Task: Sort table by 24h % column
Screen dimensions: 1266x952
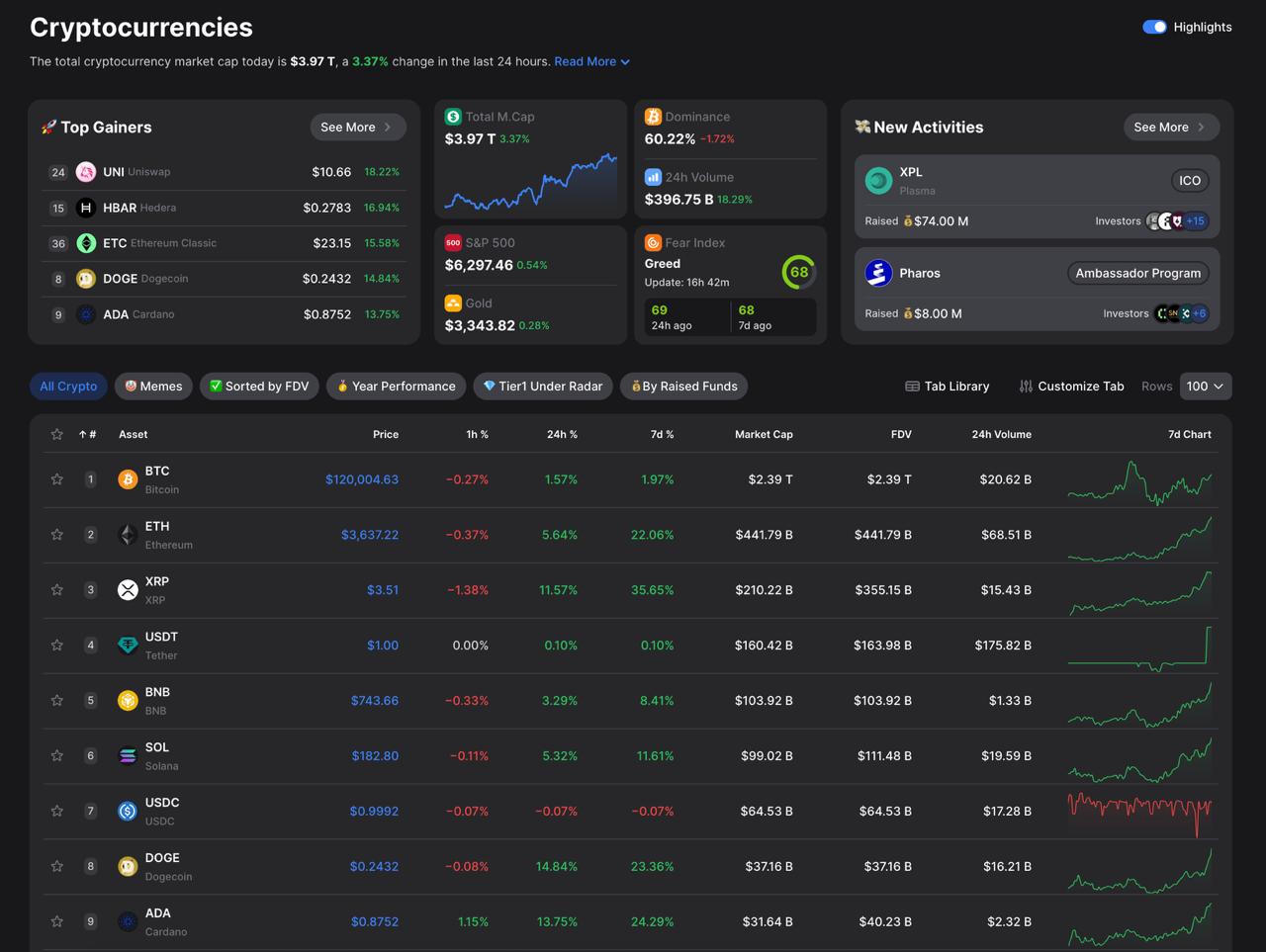Action: (x=562, y=434)
